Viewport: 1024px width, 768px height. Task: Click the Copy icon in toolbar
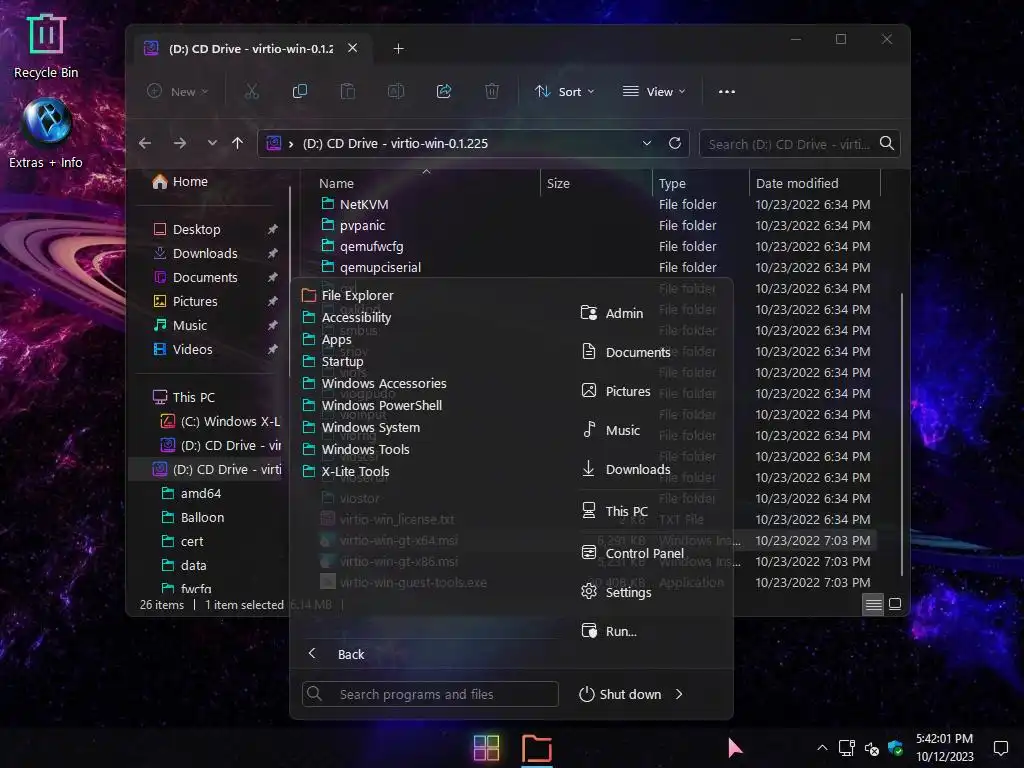pyautogui.click(x=300, y=91)
